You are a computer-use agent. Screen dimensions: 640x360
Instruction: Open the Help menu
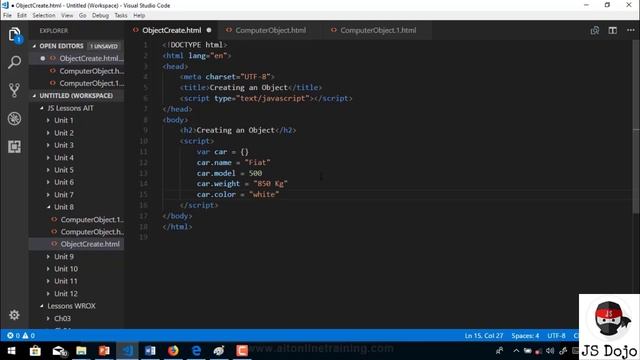[x=139, y=16]
